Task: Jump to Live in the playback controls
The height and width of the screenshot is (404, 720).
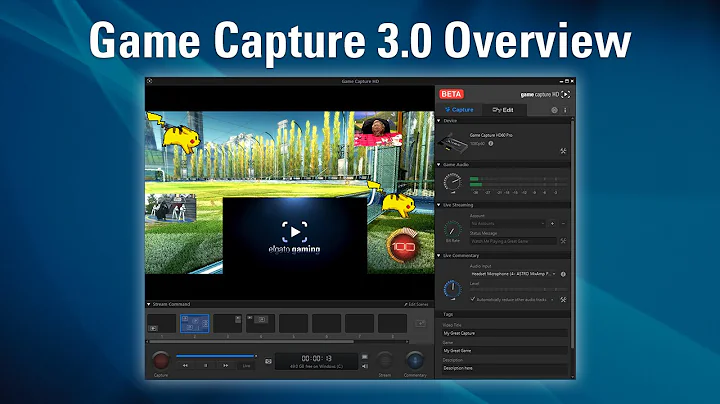Action: click(x=247, y=366)
